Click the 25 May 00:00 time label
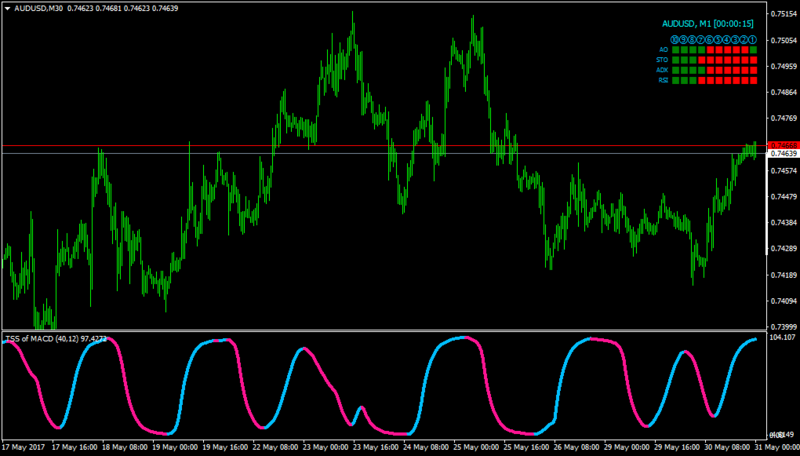 pos(477,447)
